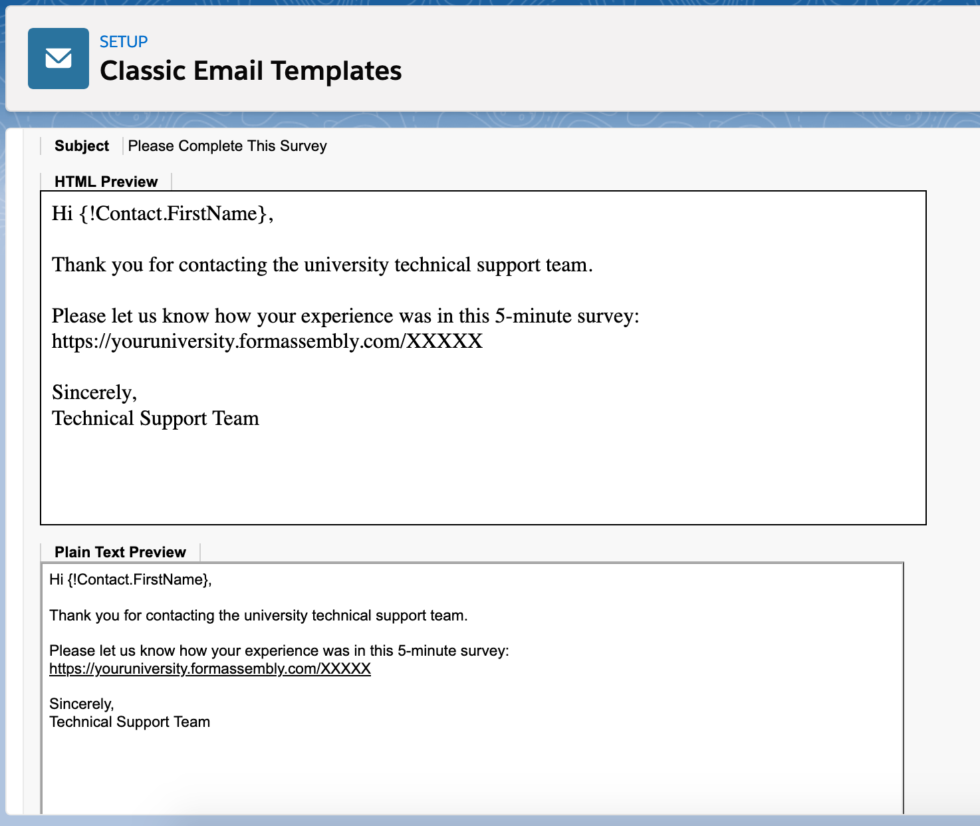Click the Contact.FirstName greeting in HTML Preview

coord(162,213)
